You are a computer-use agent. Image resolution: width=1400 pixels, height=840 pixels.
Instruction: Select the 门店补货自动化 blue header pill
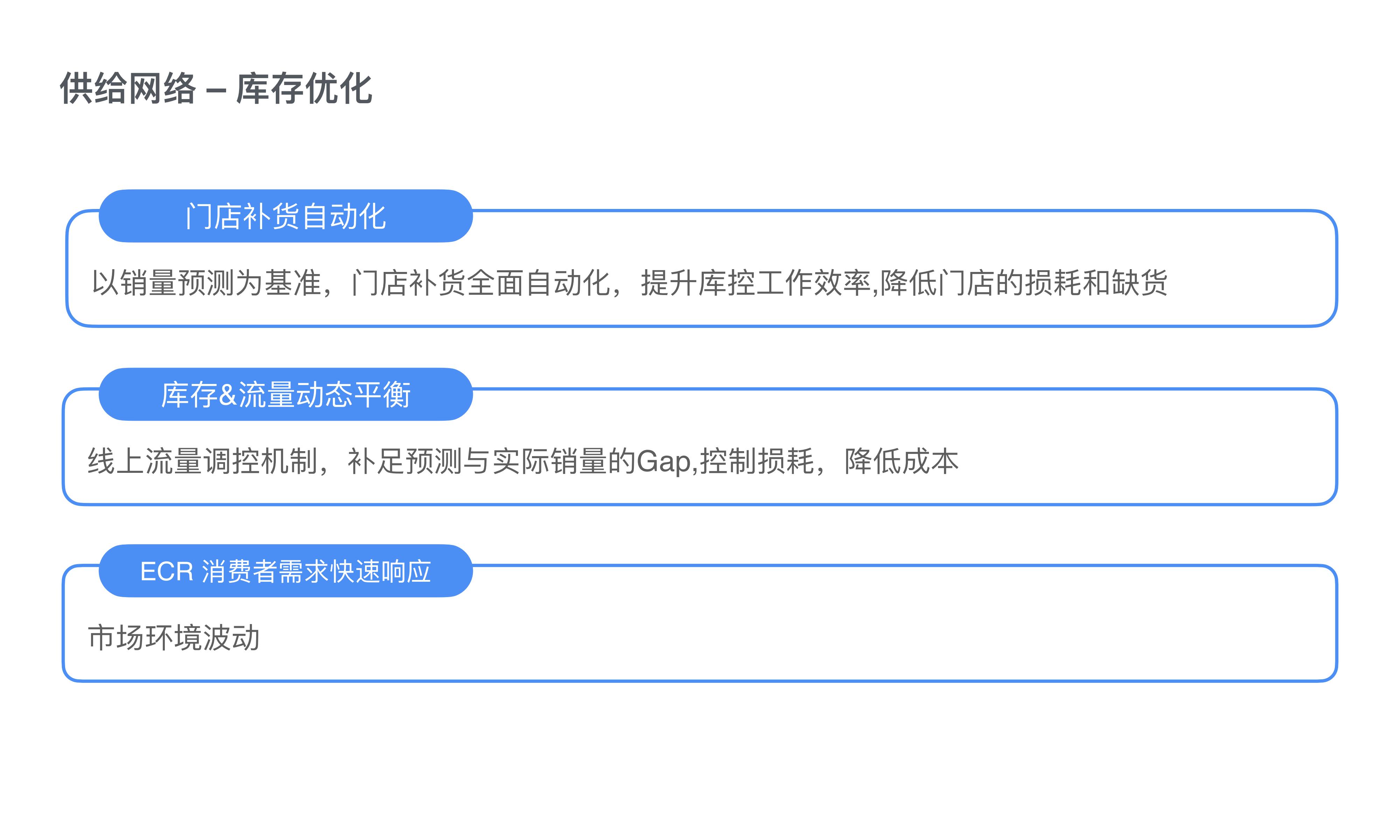(x=286, y=216)
